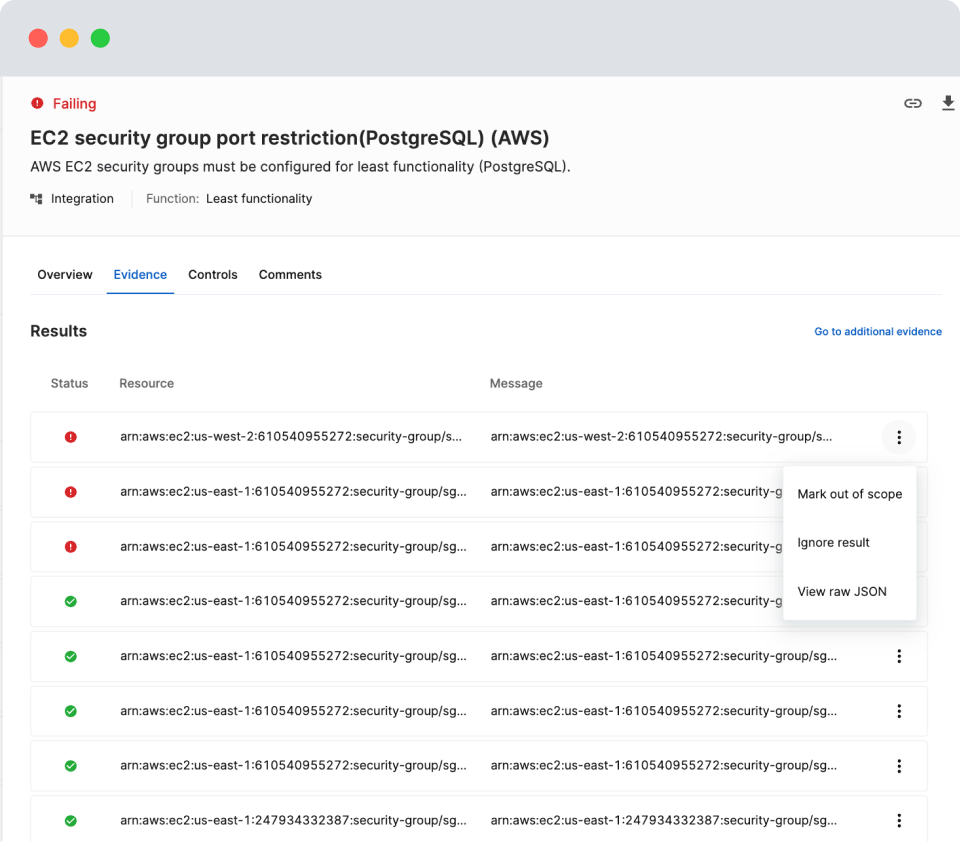
Task: Switch to the Overview tab
Action: tap(65, 275)
